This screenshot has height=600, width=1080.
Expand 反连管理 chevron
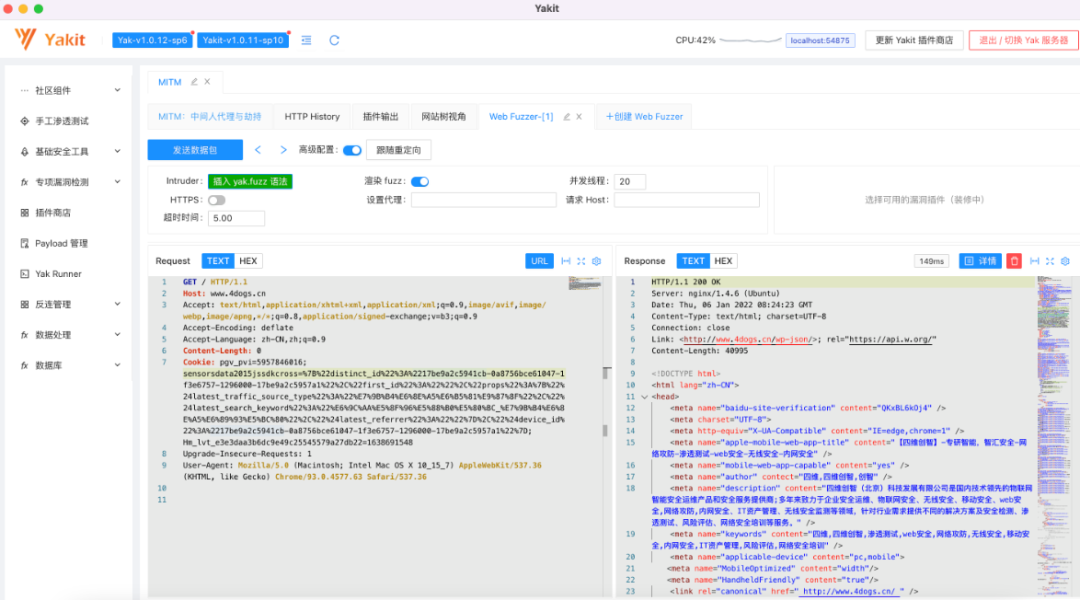click(117, 304)
